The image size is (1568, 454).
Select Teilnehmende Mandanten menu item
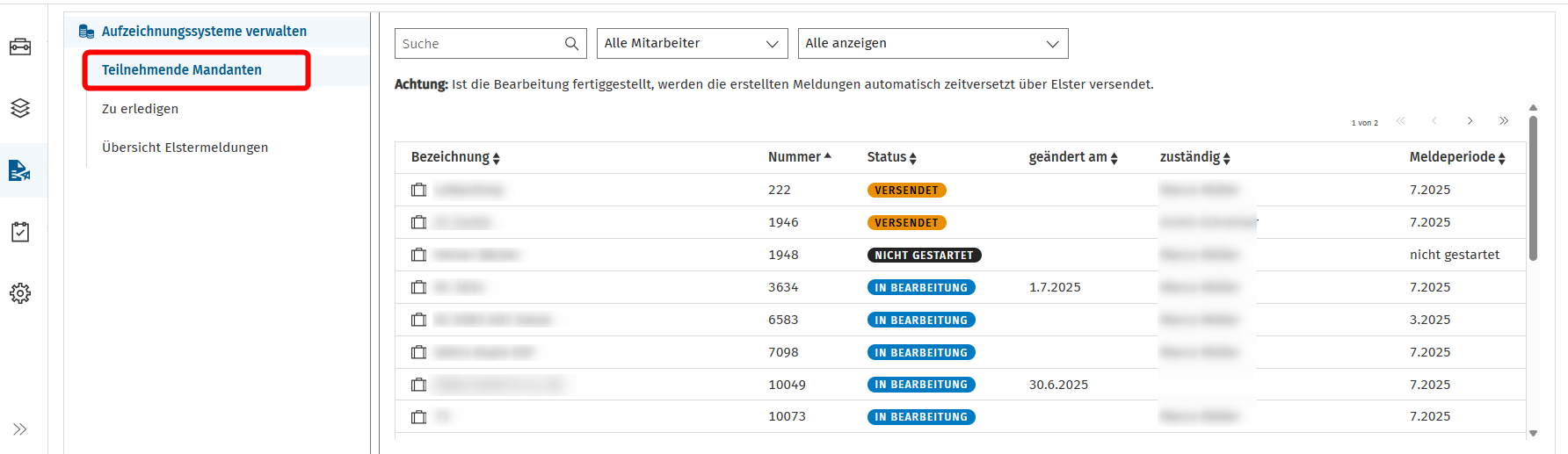182,70
